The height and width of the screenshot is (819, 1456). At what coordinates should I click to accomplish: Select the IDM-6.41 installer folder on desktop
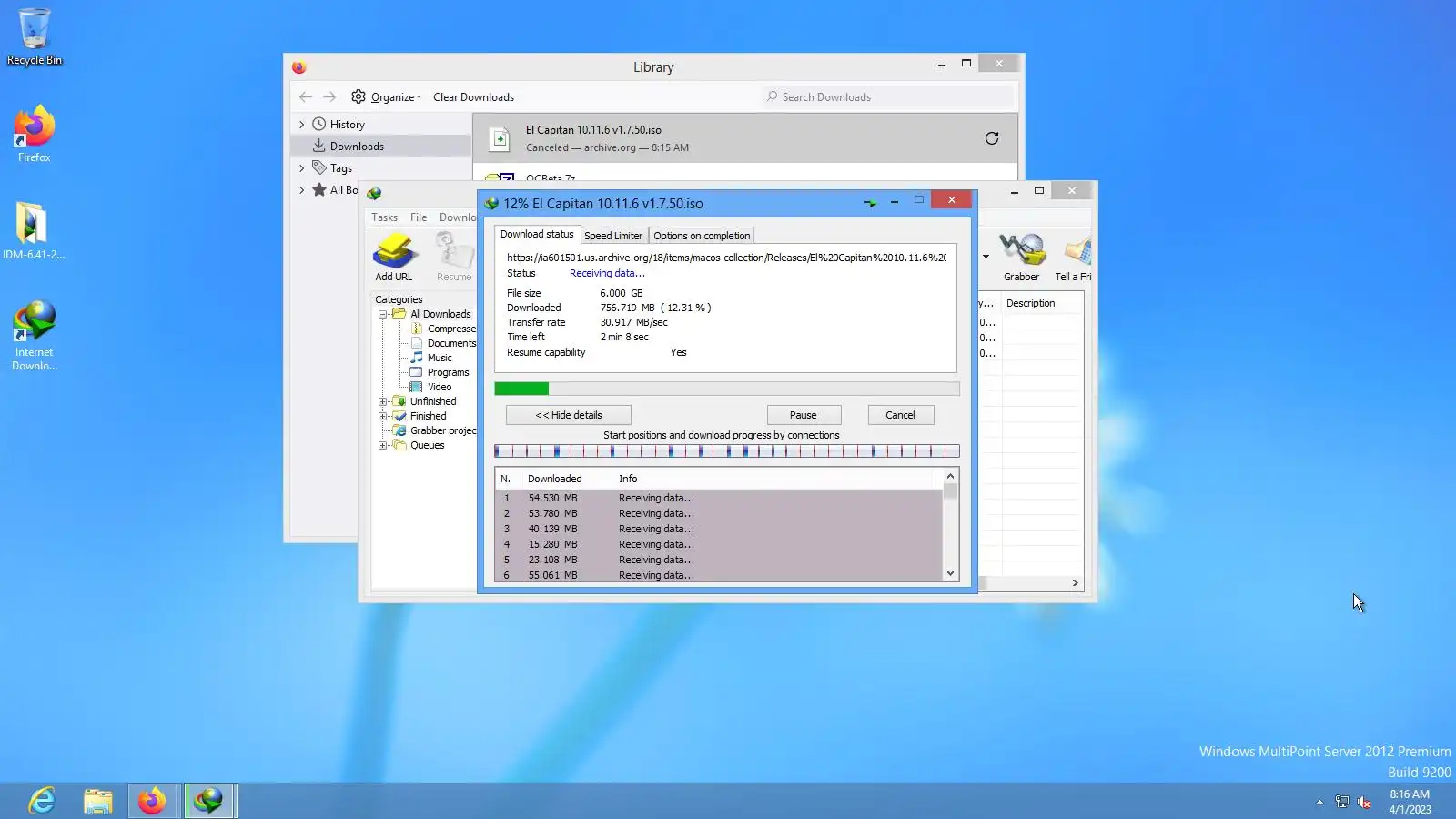(x=34, y=230)
